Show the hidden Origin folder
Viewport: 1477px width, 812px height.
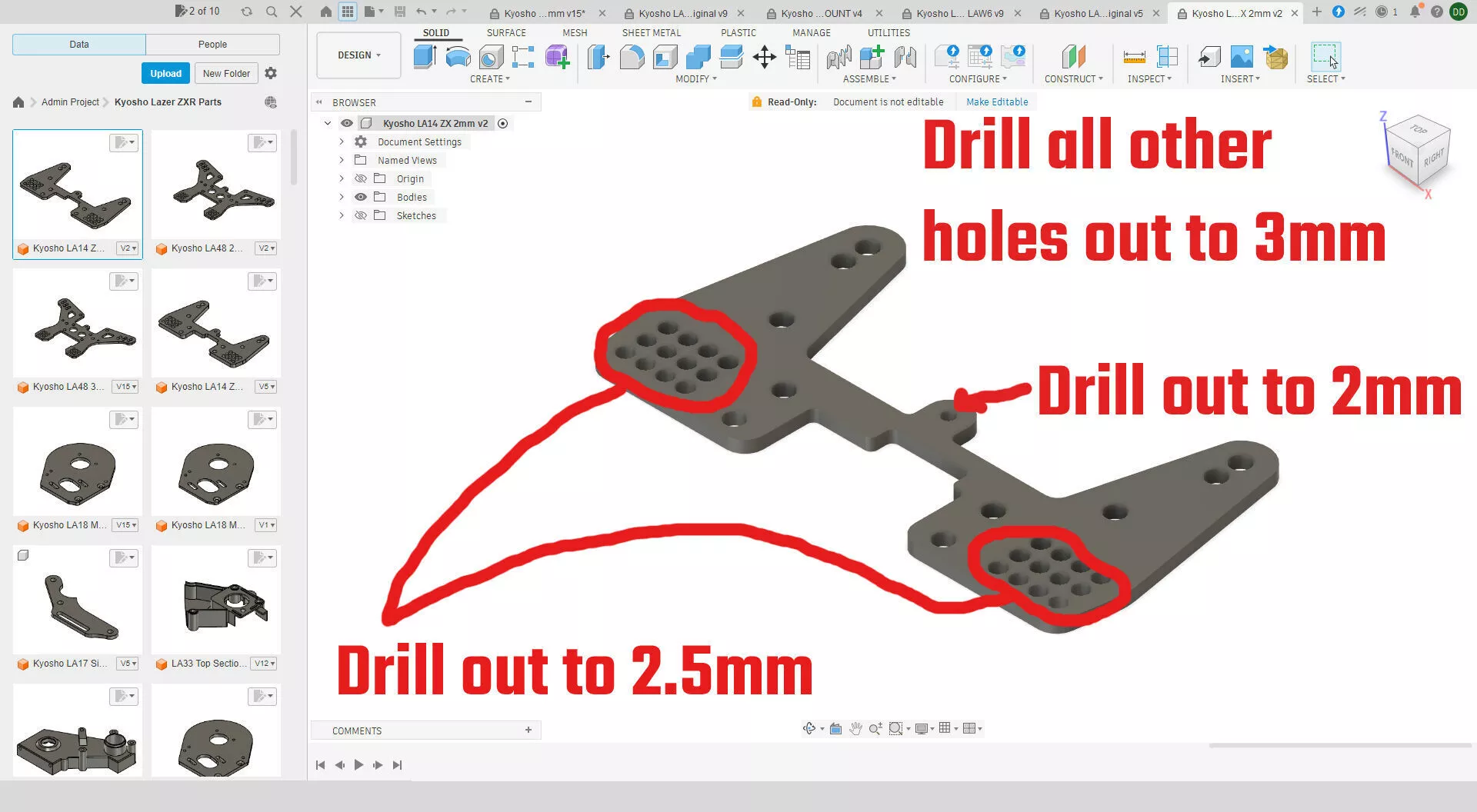tap(361, 178)
